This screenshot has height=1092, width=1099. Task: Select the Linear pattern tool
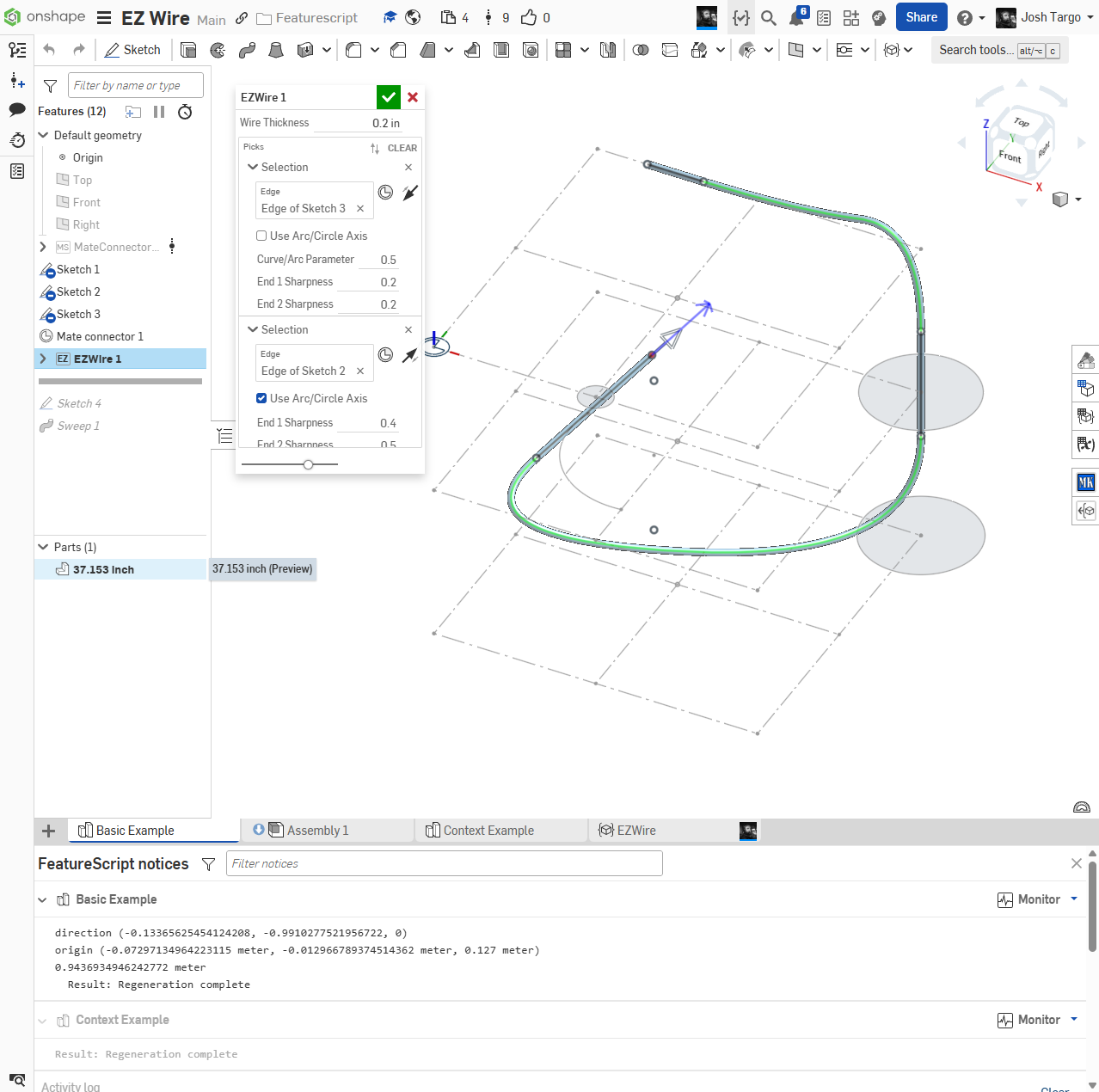tap(563, 50)
